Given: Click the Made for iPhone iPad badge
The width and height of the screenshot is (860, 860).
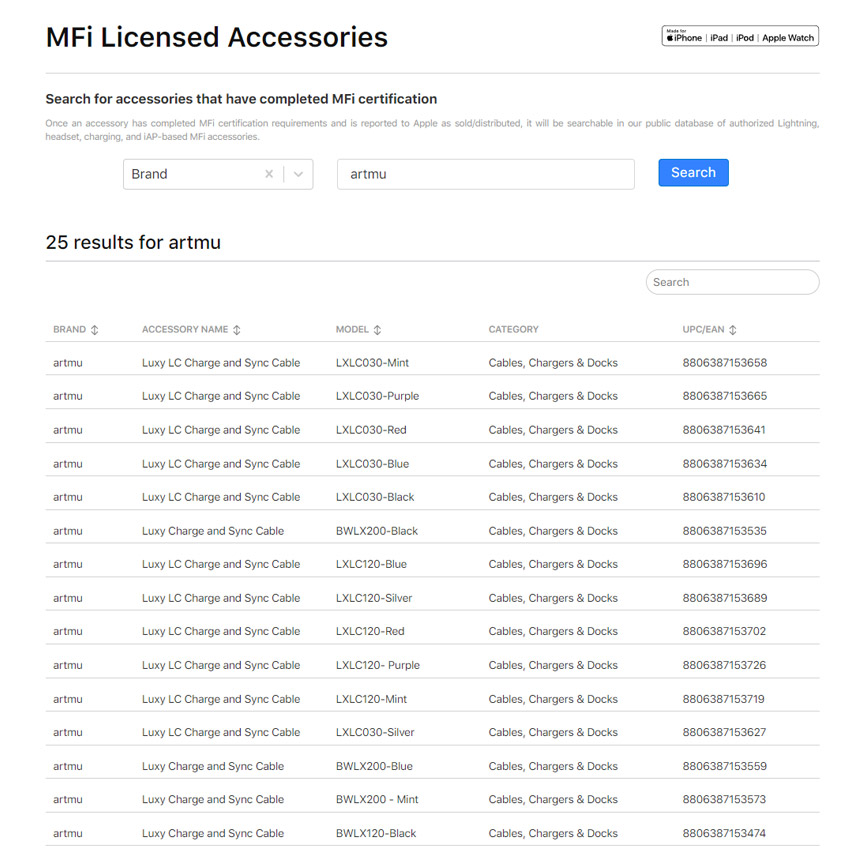Looking at the screenshot, I should (x=740, y=36).
